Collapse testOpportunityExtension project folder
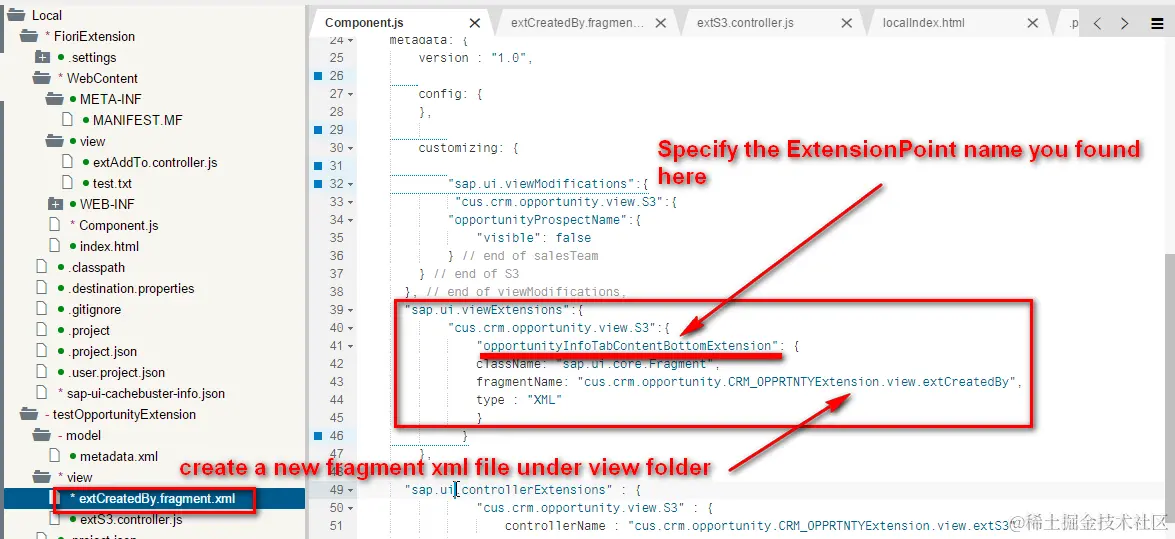The image size is (1175, 539). (28, 414)
